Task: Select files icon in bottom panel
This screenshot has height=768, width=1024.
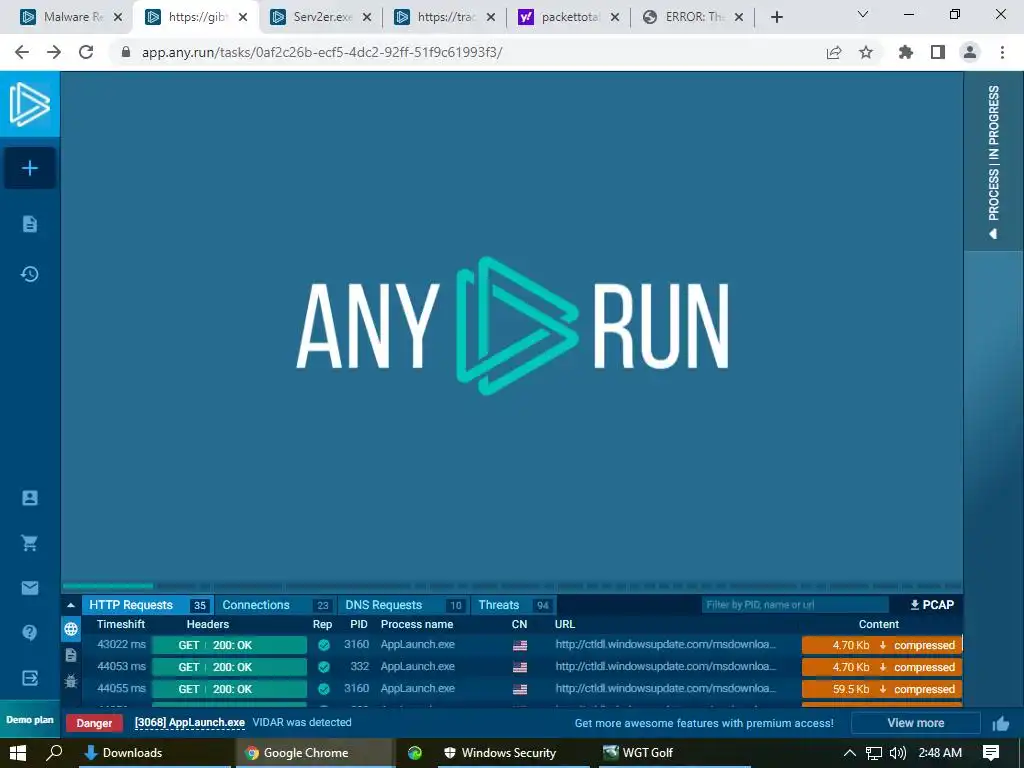Action: point(71,655)
